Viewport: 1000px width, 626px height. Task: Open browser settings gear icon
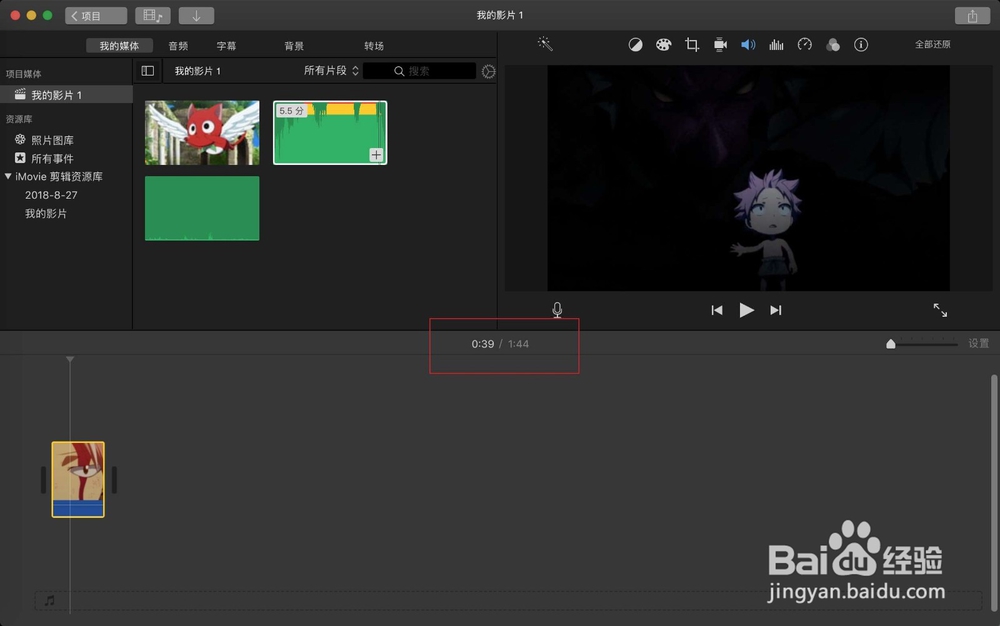coord(489,71)
